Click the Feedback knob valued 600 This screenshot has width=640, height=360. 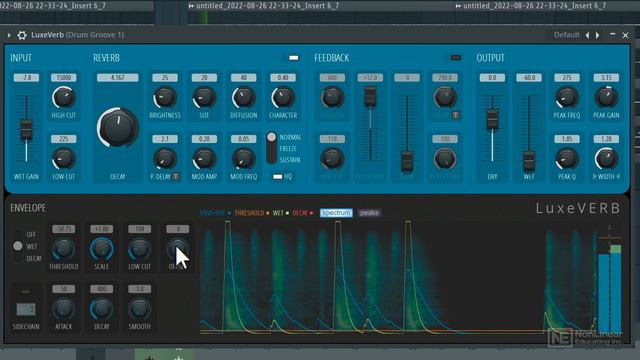point(332,98)
